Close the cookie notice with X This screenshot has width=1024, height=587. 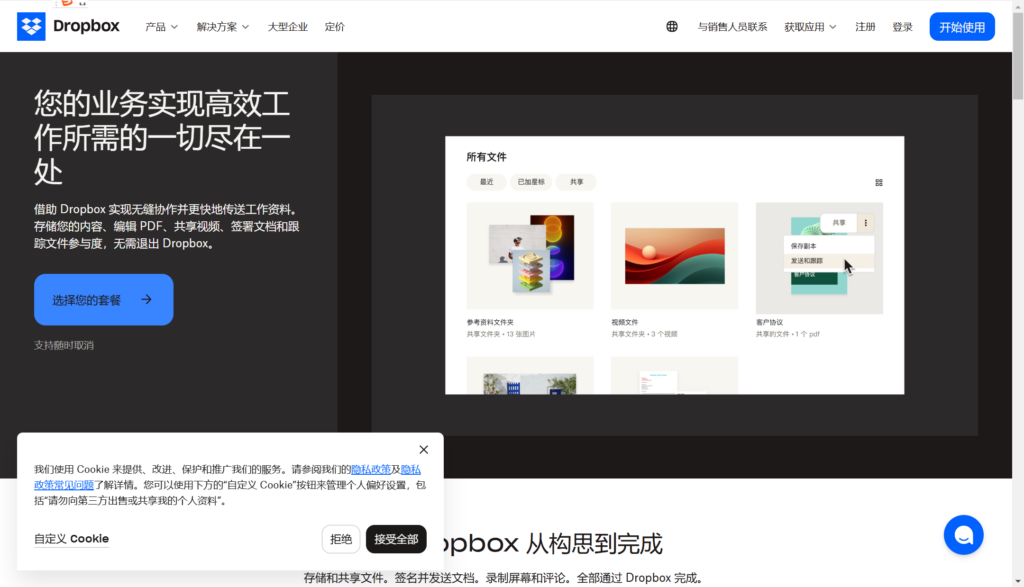(423, 450)
